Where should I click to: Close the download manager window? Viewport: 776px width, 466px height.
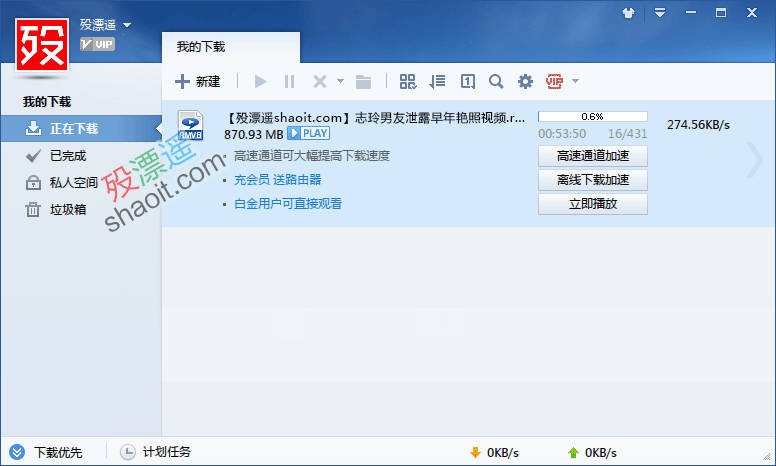tap(752, 13)
